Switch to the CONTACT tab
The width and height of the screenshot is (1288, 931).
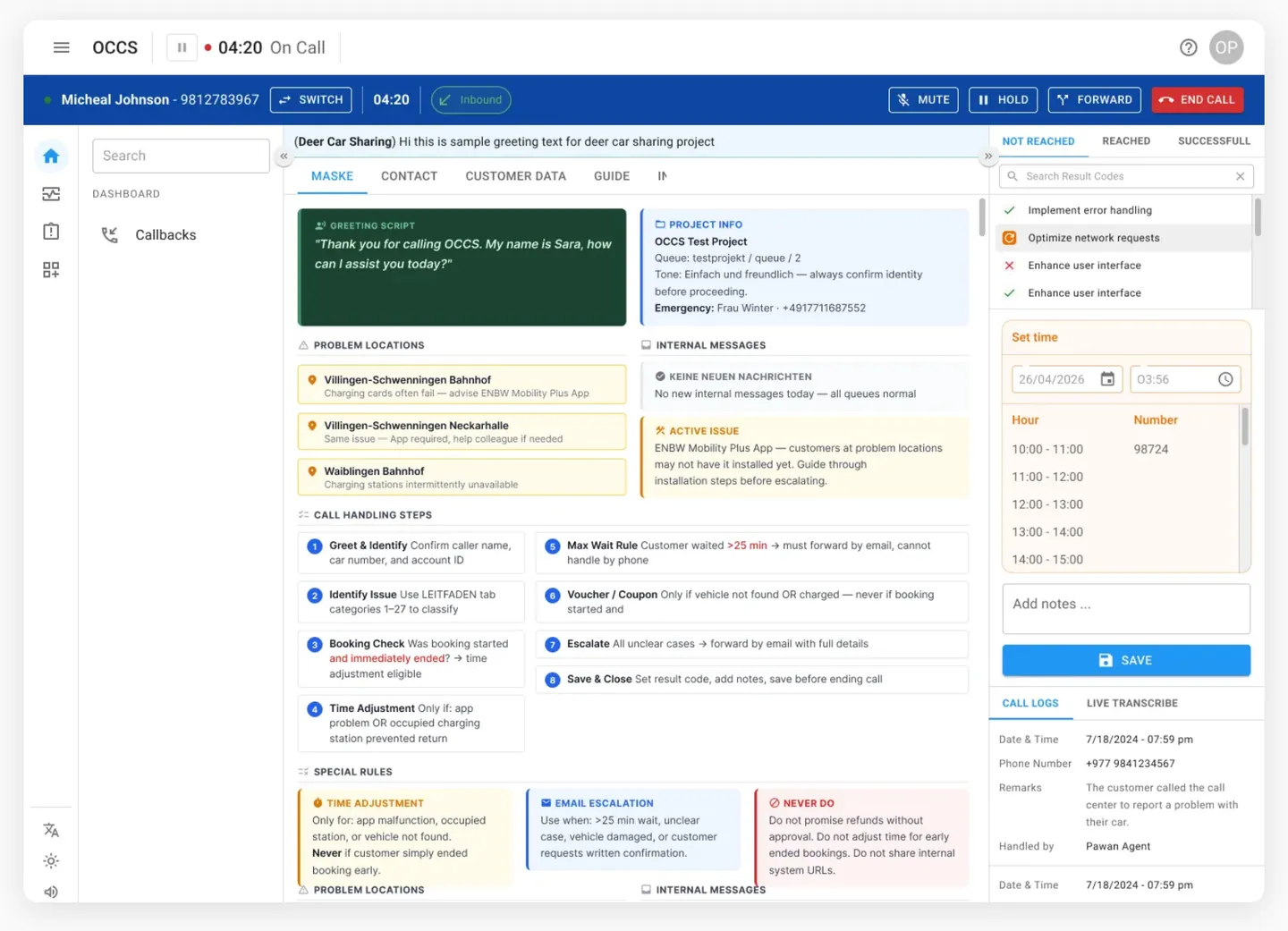(409, 176)
